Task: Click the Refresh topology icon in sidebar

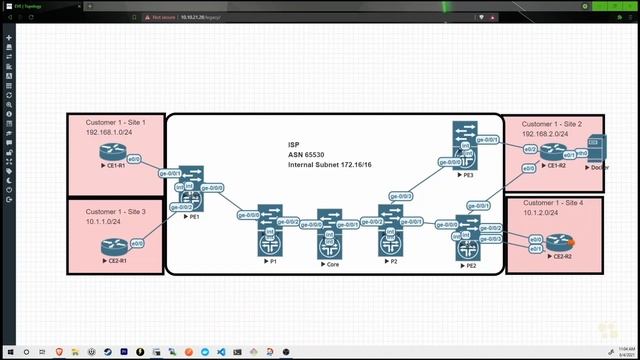Action: point(9,95)
